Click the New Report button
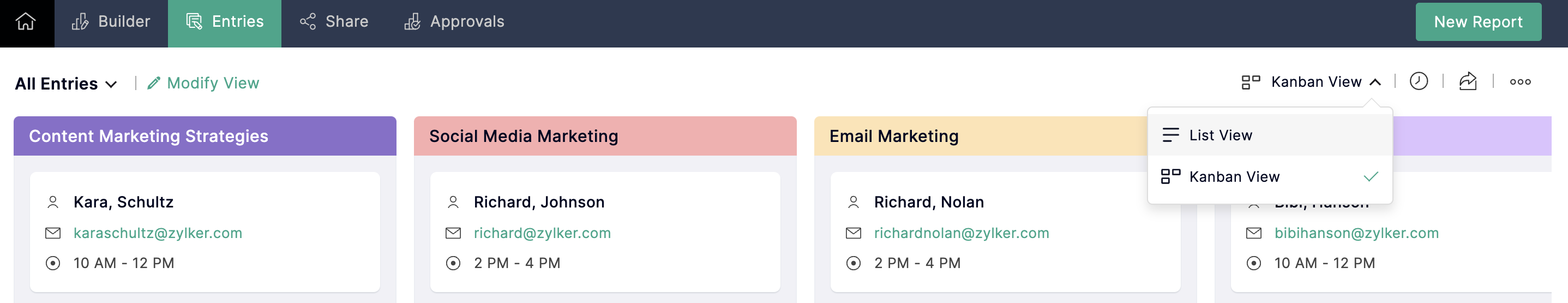 [x=1478, y=22]
